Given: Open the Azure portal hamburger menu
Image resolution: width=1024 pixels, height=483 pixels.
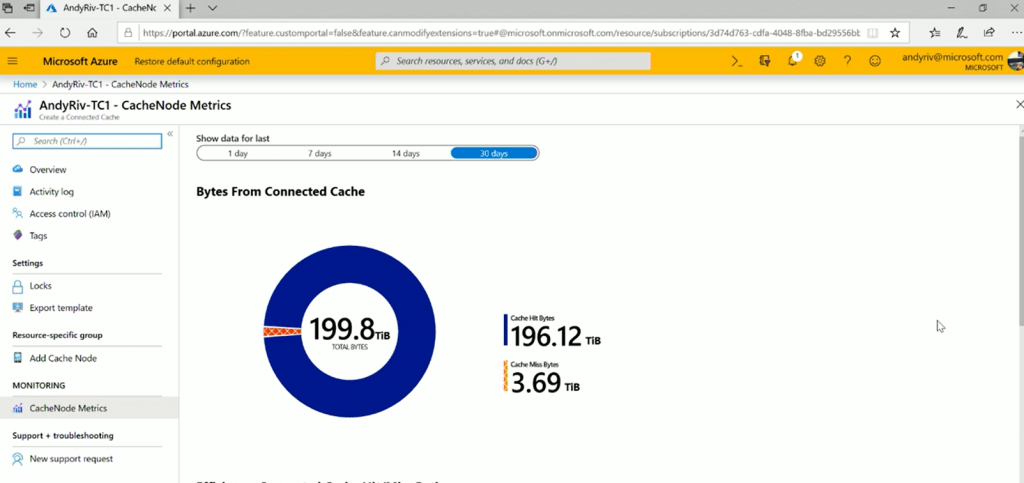Looking at the screenshot, I should tap(12, 61).
